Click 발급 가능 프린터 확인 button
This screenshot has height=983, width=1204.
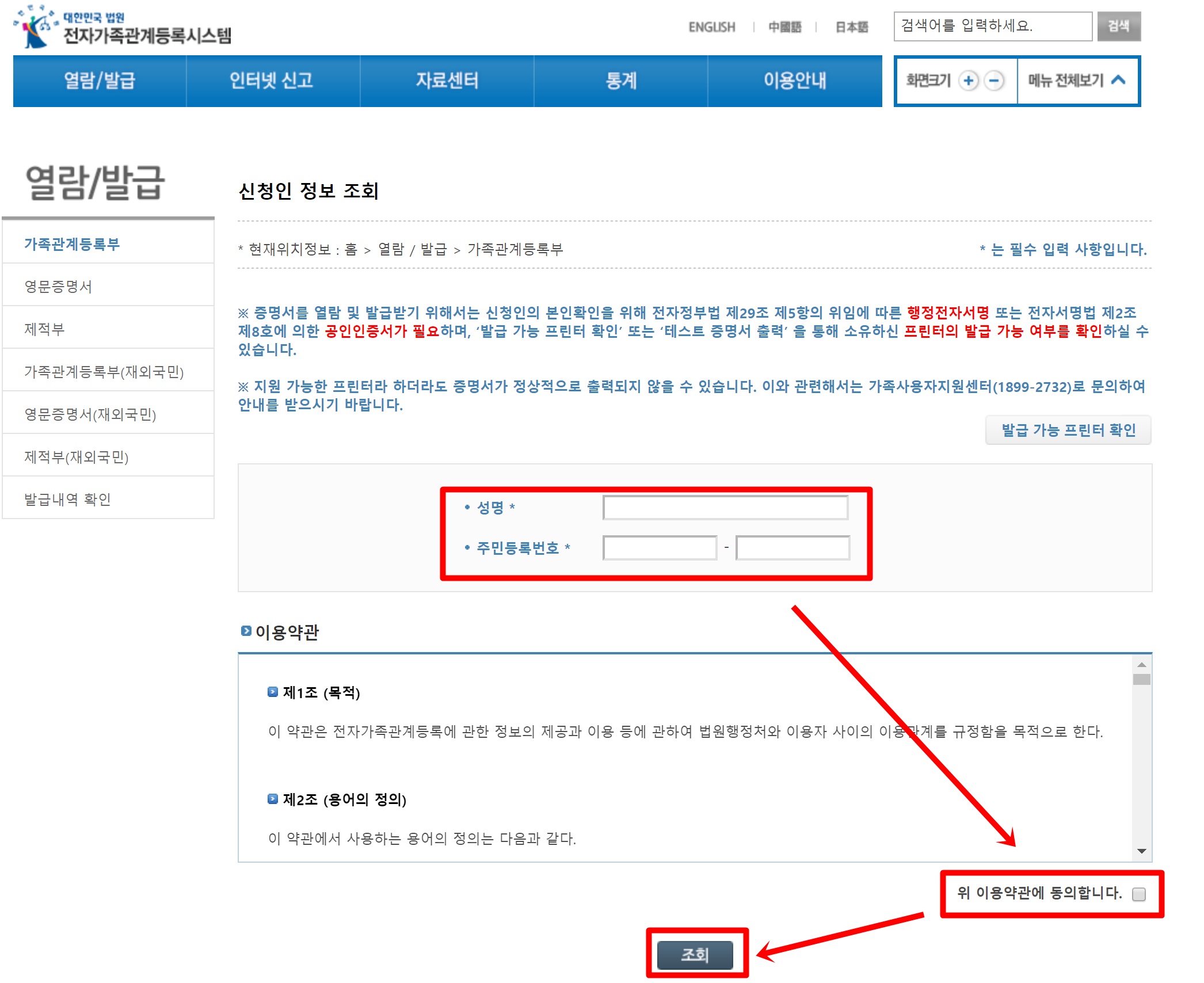coord(1068,430)
